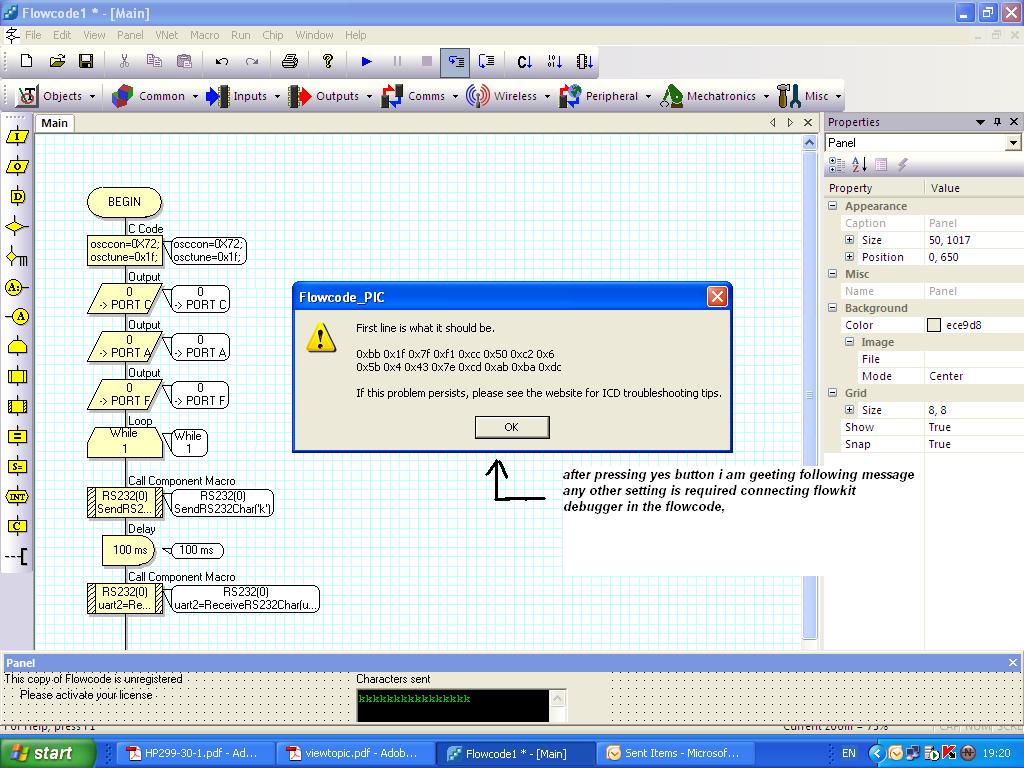Click the Characters sent black display
Screen dimensions: 1024x768
pyautogui.click(x=453, y=705)
